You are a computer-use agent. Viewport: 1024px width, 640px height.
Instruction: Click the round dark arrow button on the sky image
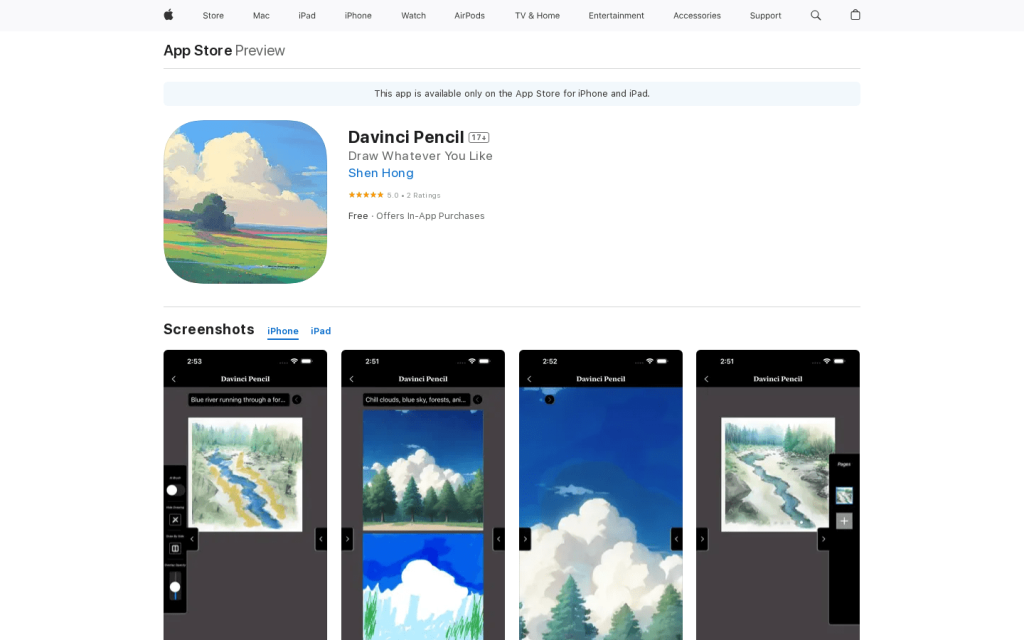click(x=549, y=400)
